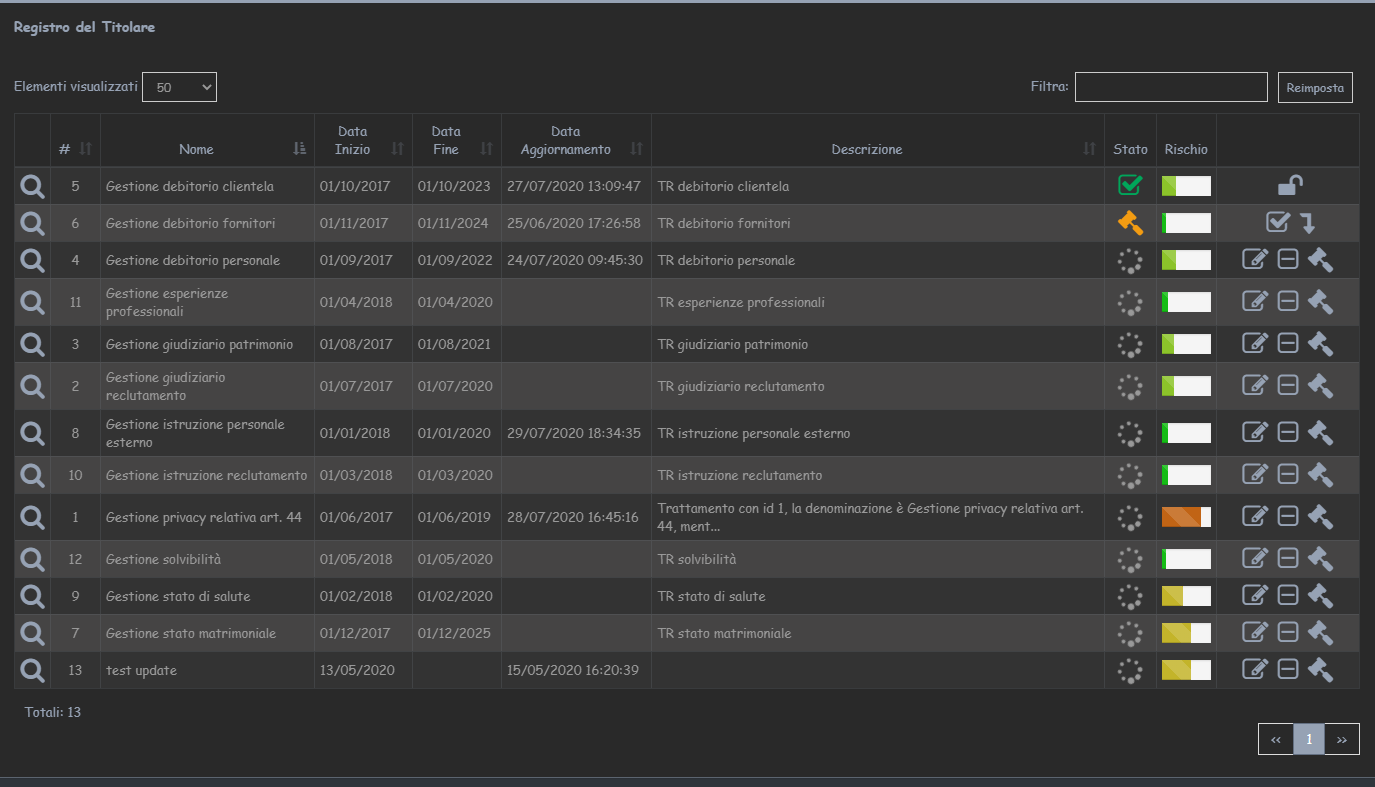Screen dimensions: 1375x787
Task: Edit Gestione debitorio personale with pencil icon
Action: (1255, 260)
